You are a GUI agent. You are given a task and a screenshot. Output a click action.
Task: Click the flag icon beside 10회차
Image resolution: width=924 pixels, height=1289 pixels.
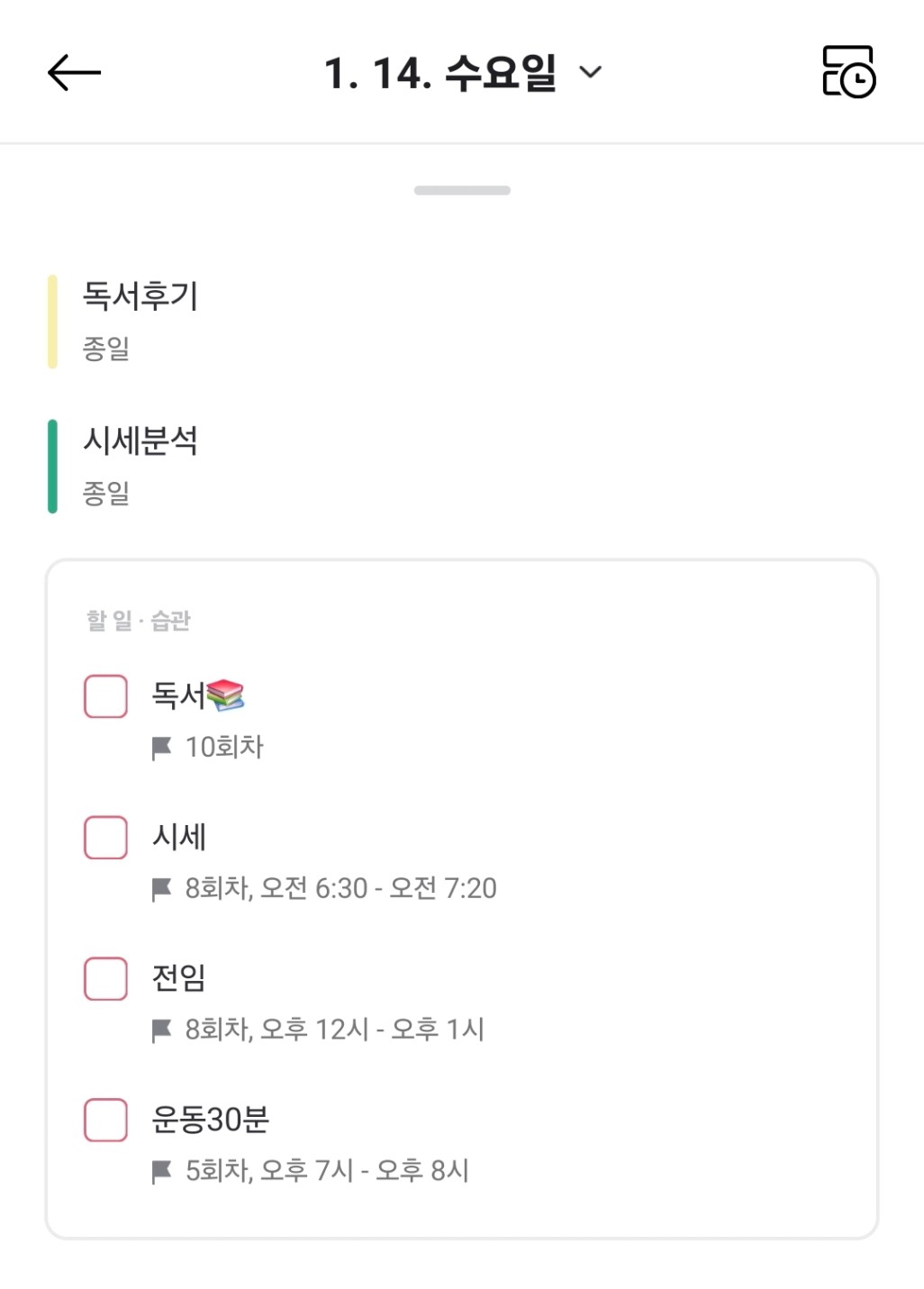tap(162, 748)
